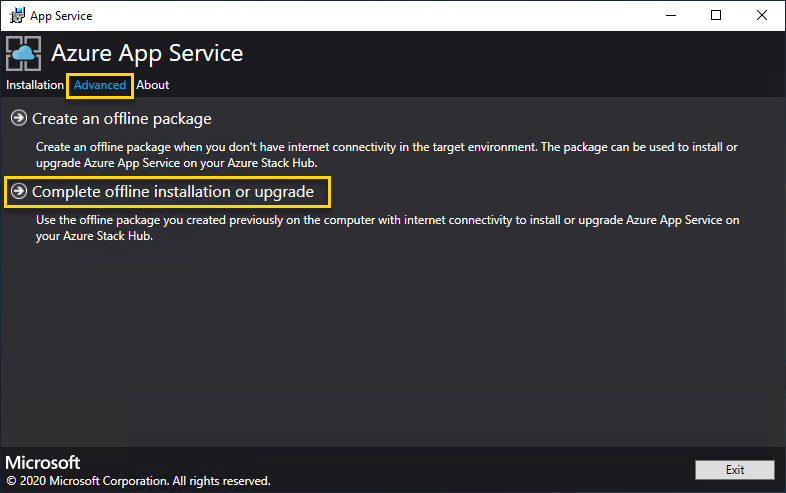
Task: Click arrow icon beside Create an offline package
Action: (18, 118)
